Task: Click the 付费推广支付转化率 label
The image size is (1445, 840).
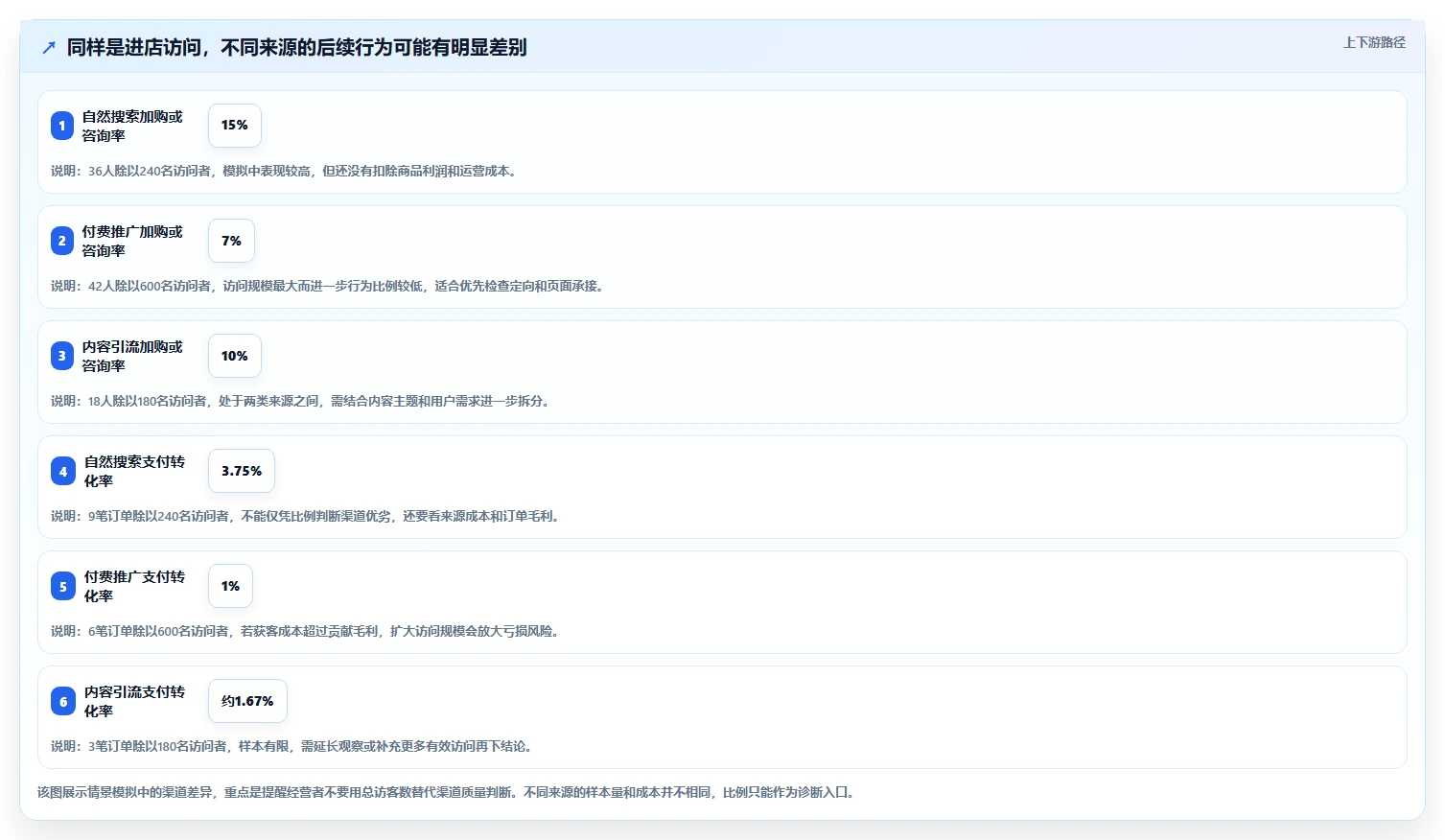Action: click(135, 586)
